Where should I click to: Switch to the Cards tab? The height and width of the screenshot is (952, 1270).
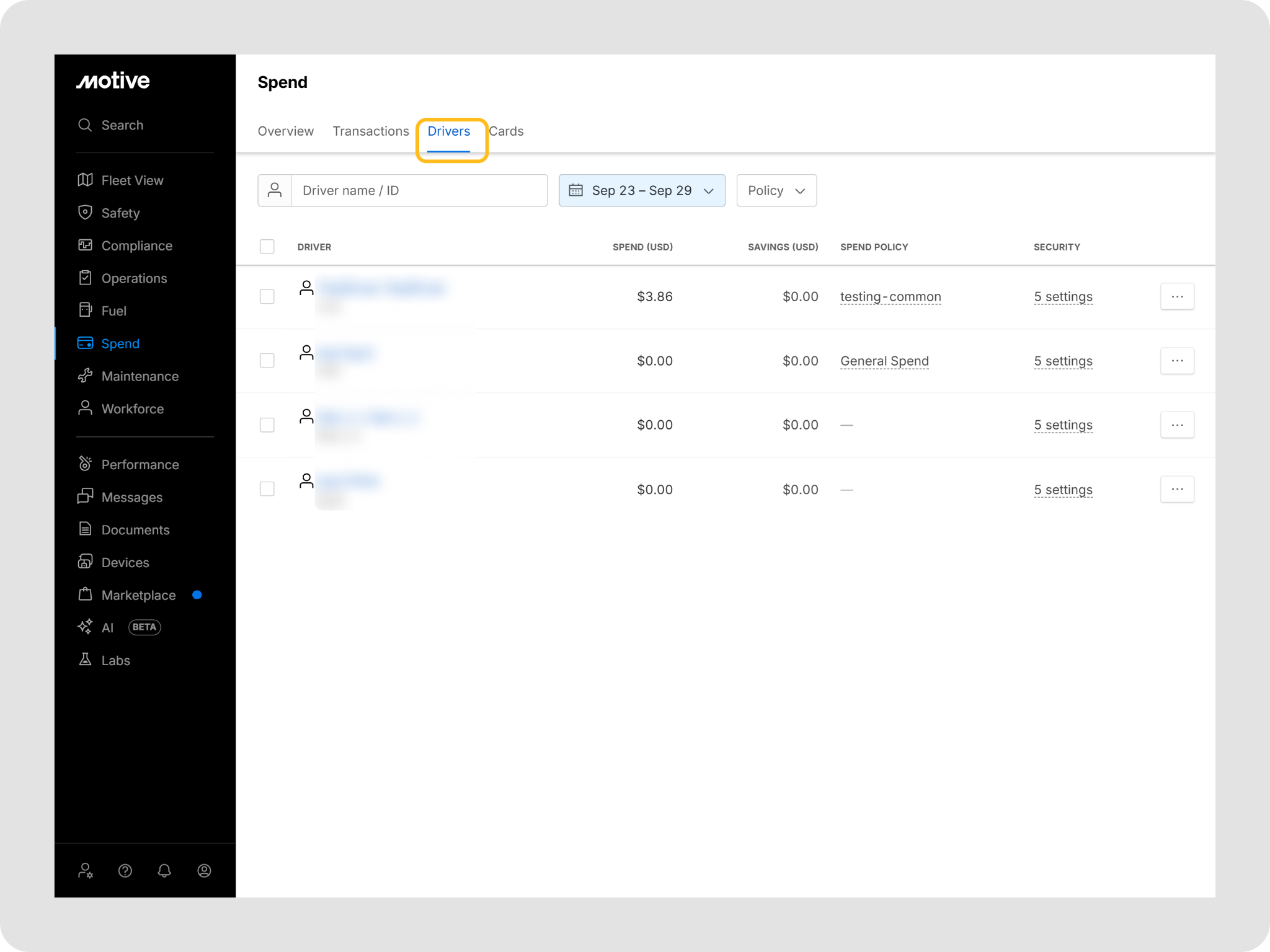point(507,131)
